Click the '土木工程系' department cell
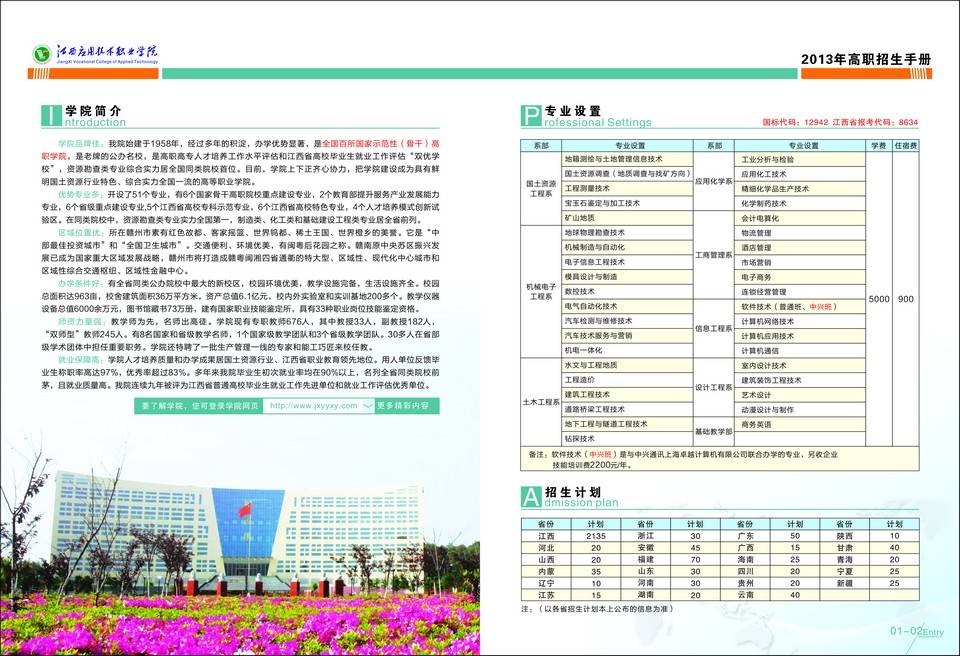Image resolution: width=960 pixels, height=656 pixels. point(541,402)
